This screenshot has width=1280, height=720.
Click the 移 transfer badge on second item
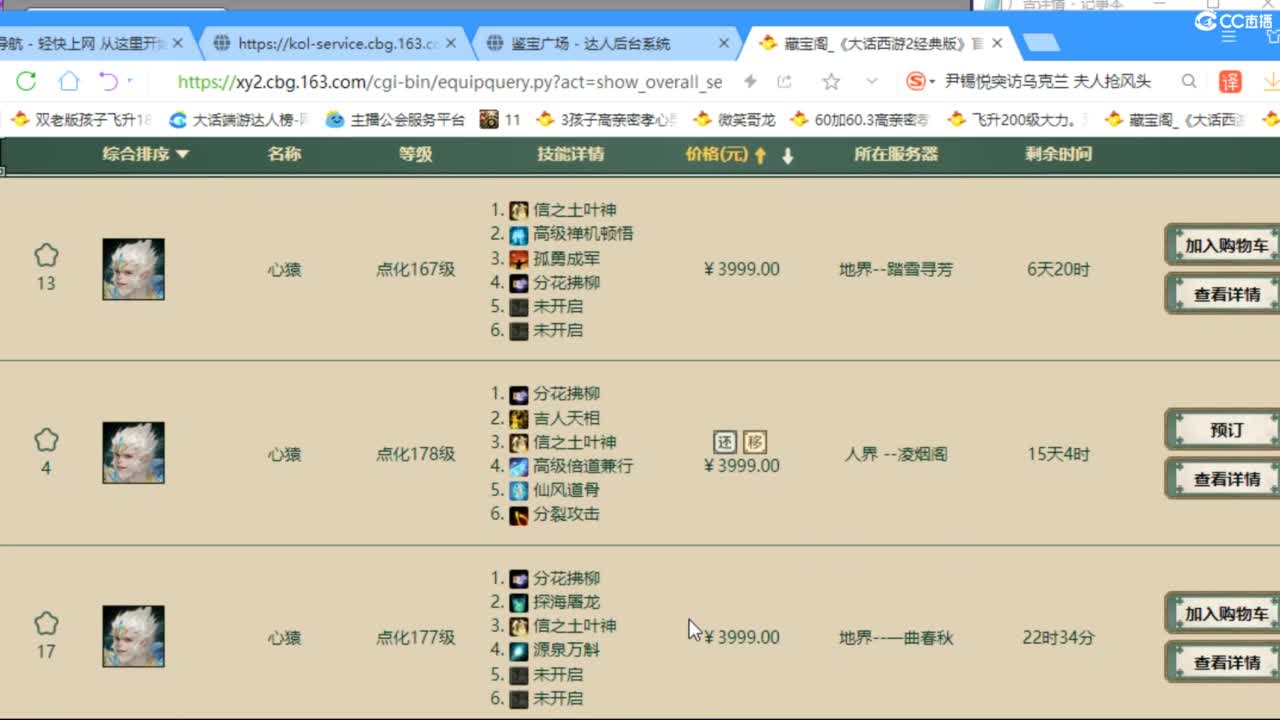pos(755,442)
